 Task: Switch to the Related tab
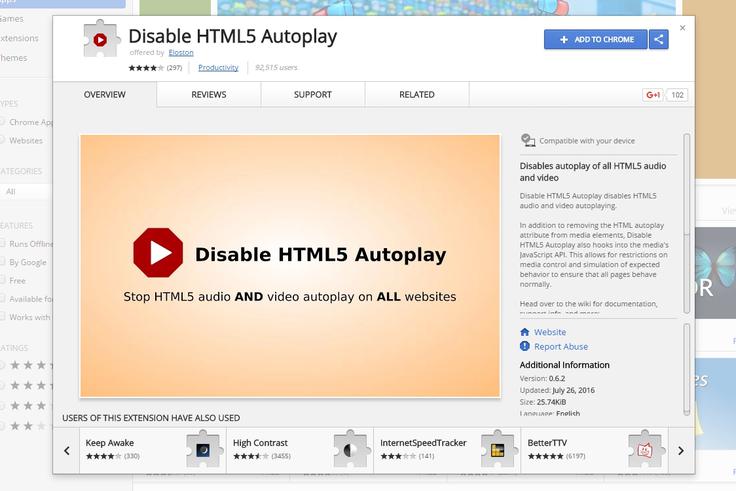(x=417, y=94)
